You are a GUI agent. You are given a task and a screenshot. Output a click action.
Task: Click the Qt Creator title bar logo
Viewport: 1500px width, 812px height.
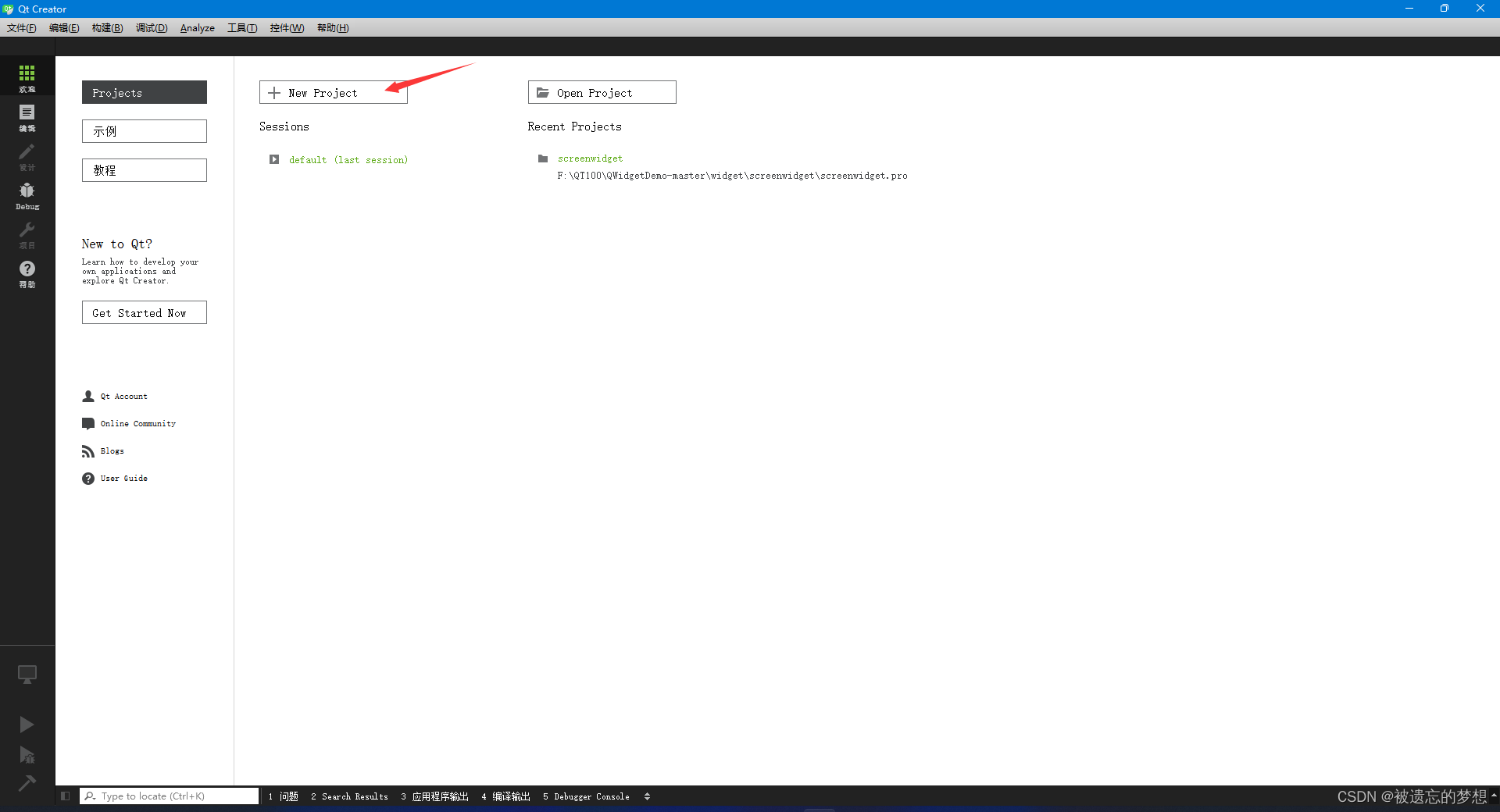click(9, 9)
